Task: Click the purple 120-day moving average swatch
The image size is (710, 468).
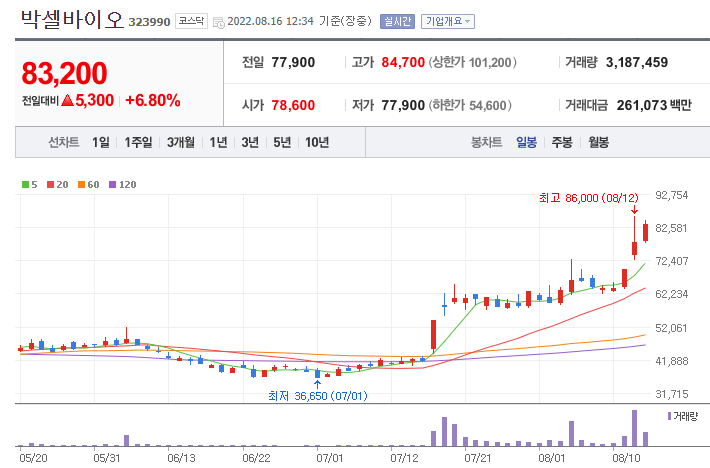Action: (x=113, y=185)
